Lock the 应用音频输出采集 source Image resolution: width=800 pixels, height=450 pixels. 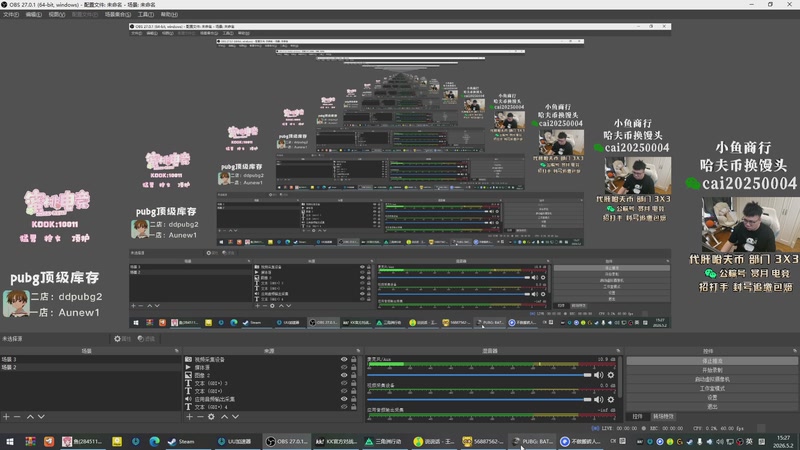[x=354, y=399]
